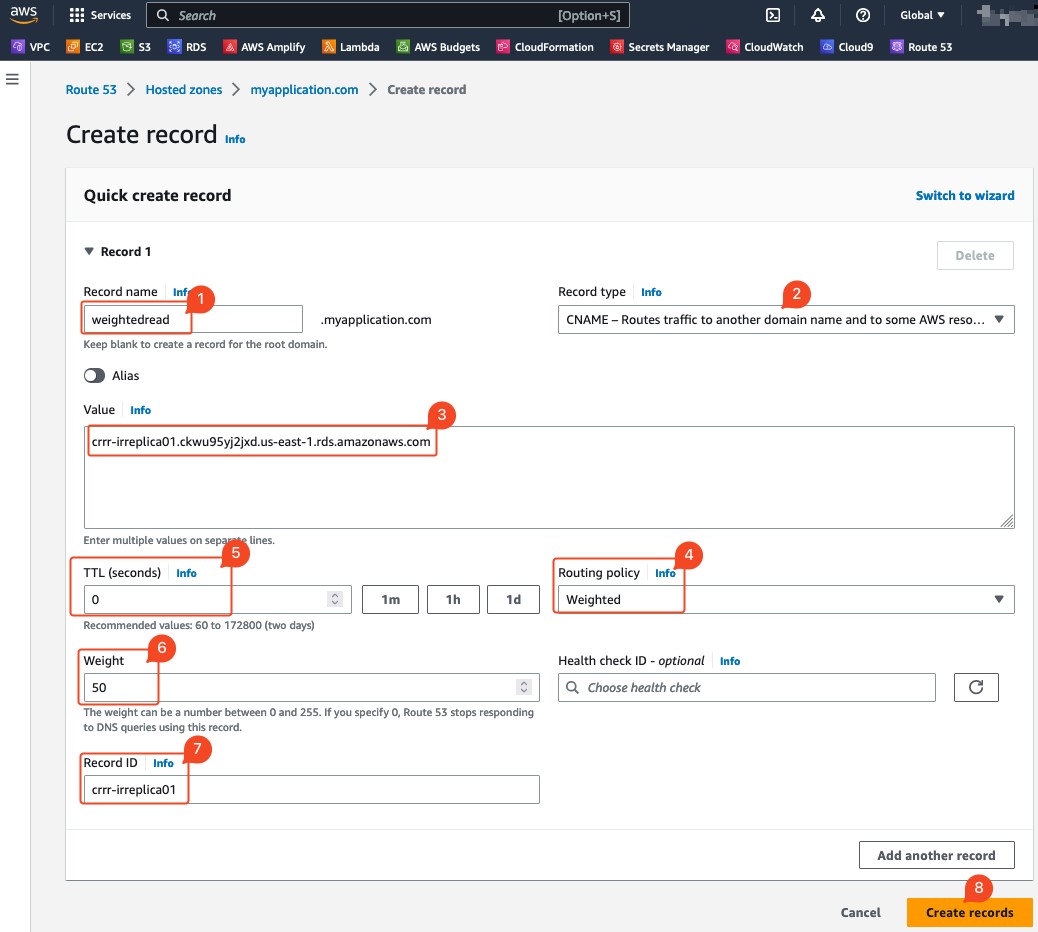Open the hamburger side navigation menu
Screen dimensions: 1038x932
pos(12,79)
